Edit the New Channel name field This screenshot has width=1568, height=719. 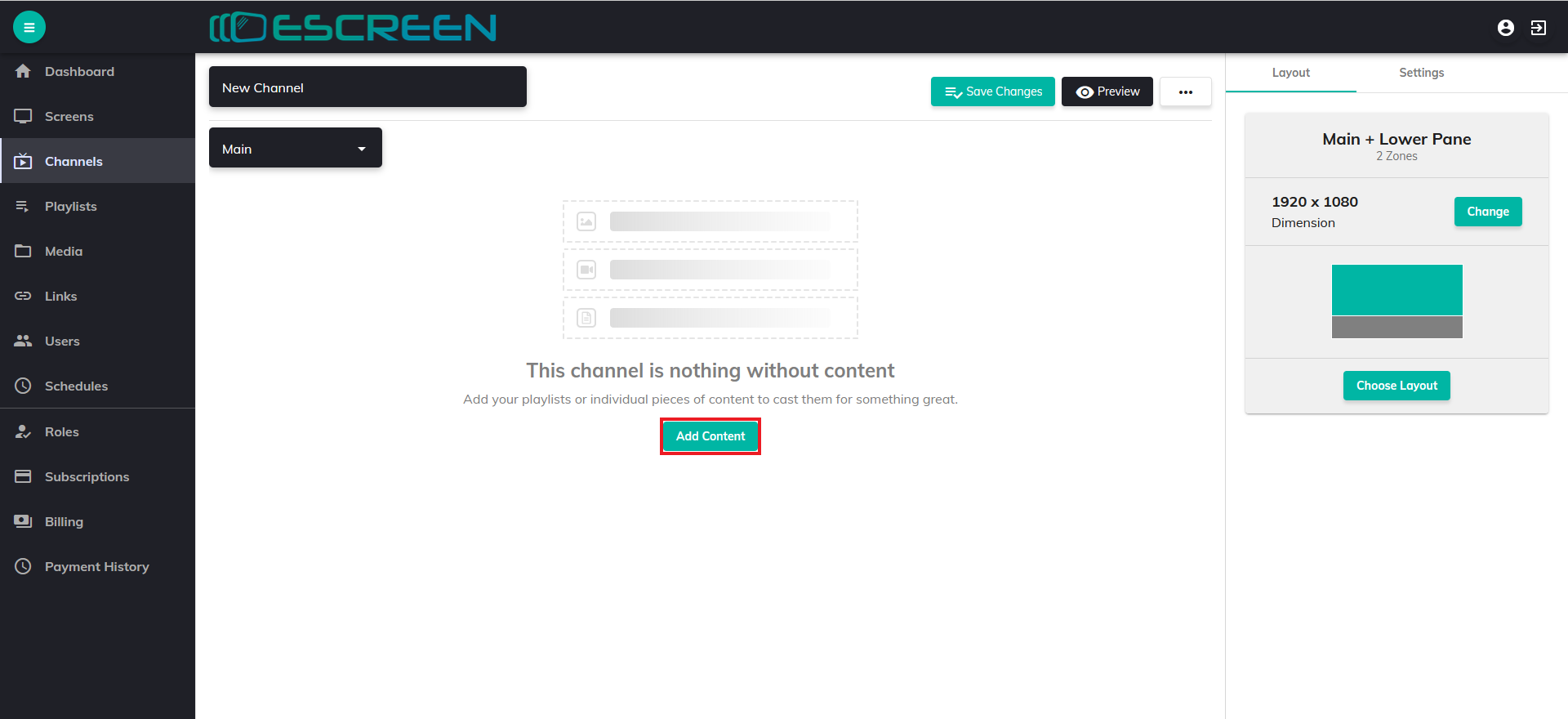[x=367, y=87]
